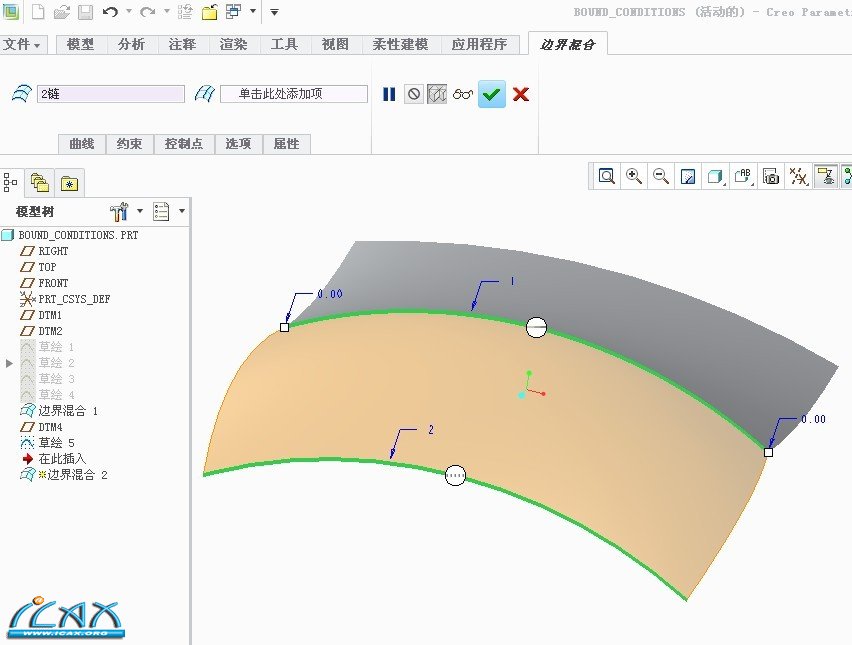The height and width of the screenshot is (645, 852).
Task: Open the 约束 panel button
Action: point(129,144)
